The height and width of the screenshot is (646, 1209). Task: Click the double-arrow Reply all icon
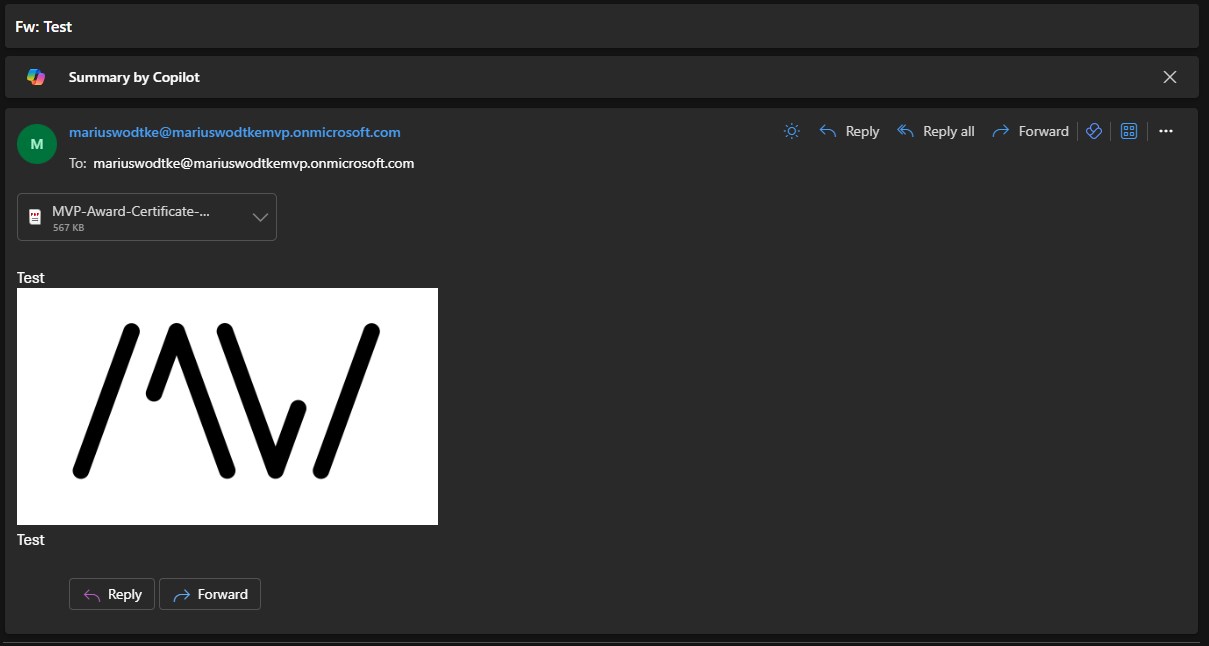pos(905,131)
